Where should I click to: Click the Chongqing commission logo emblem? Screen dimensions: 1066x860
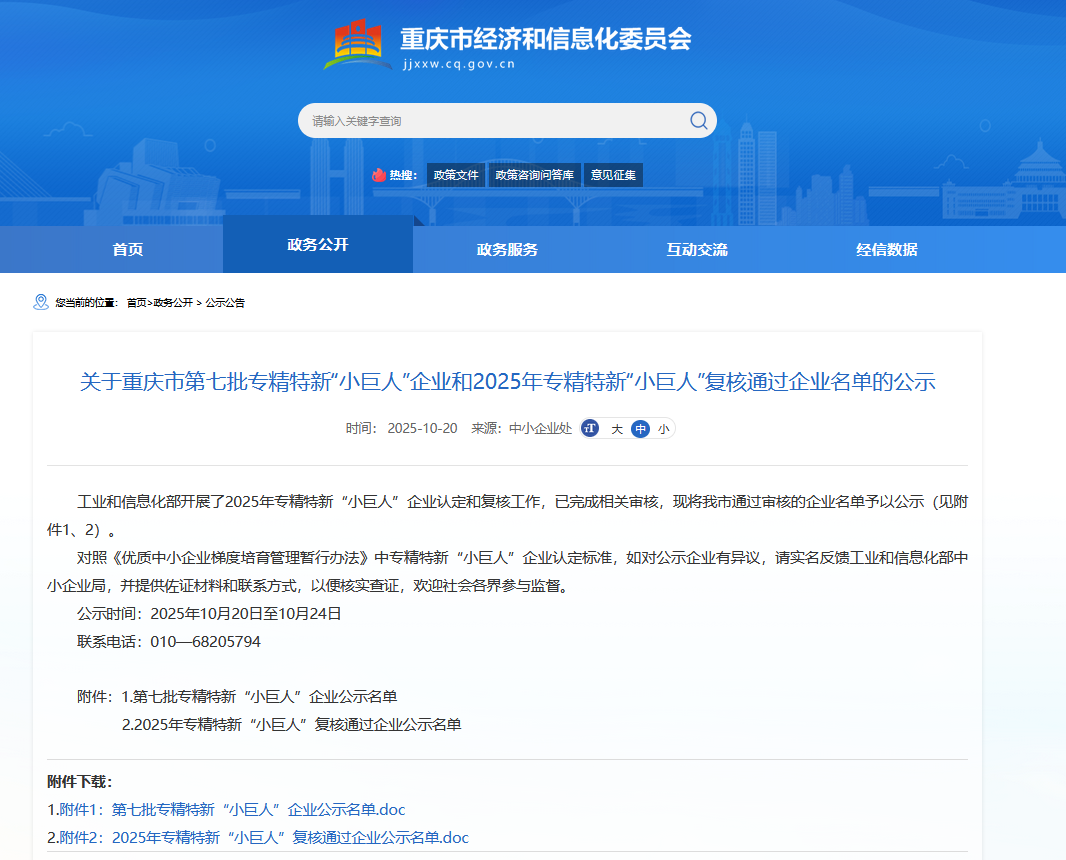(358, 45)
